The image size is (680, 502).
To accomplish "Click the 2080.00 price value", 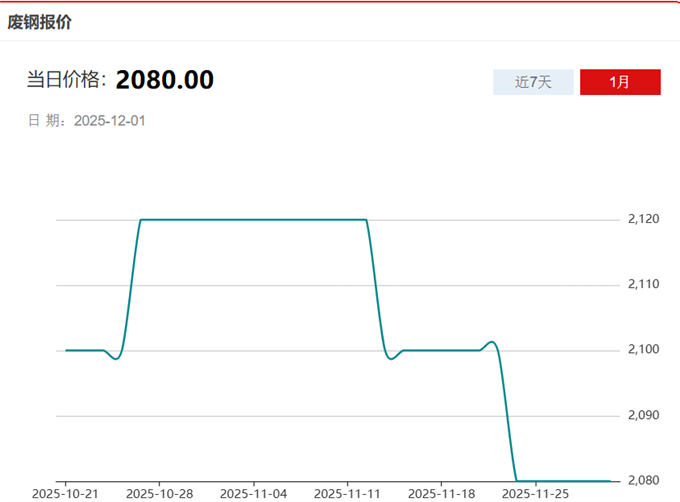I will pos(164,80).
